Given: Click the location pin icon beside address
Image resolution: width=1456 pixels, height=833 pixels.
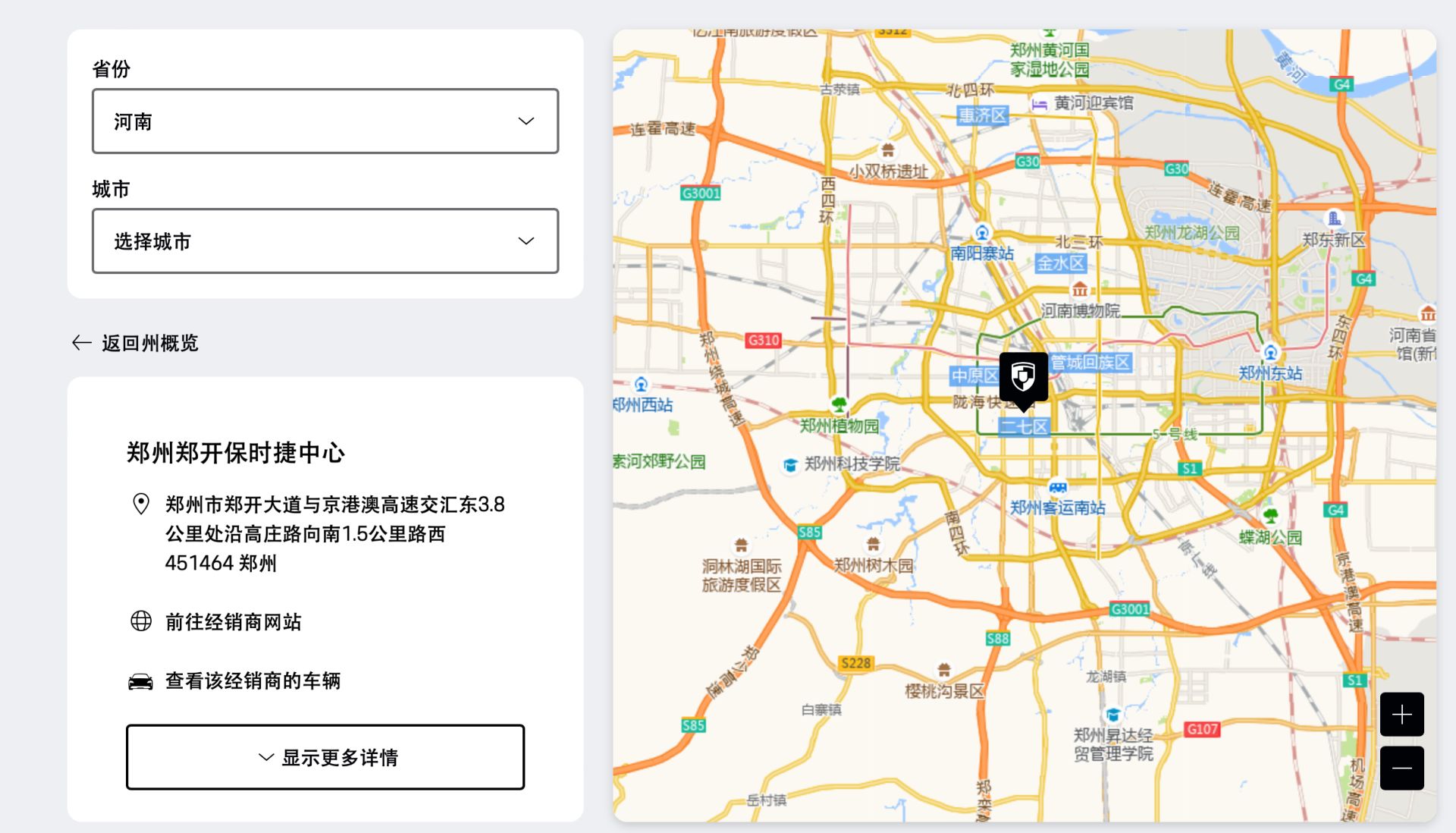Looking at the screenshot, I should point(141,504).
